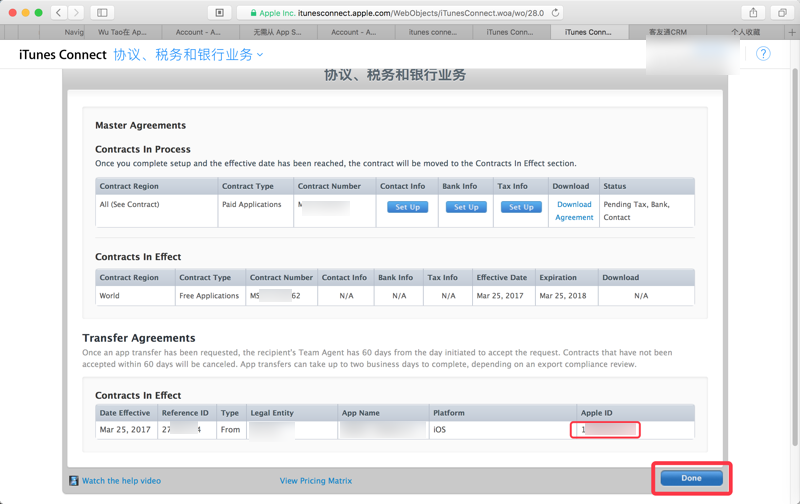The image size is (800, 504).
Task: Open the 'Watch the help video' link
Action: pos(121,481)
